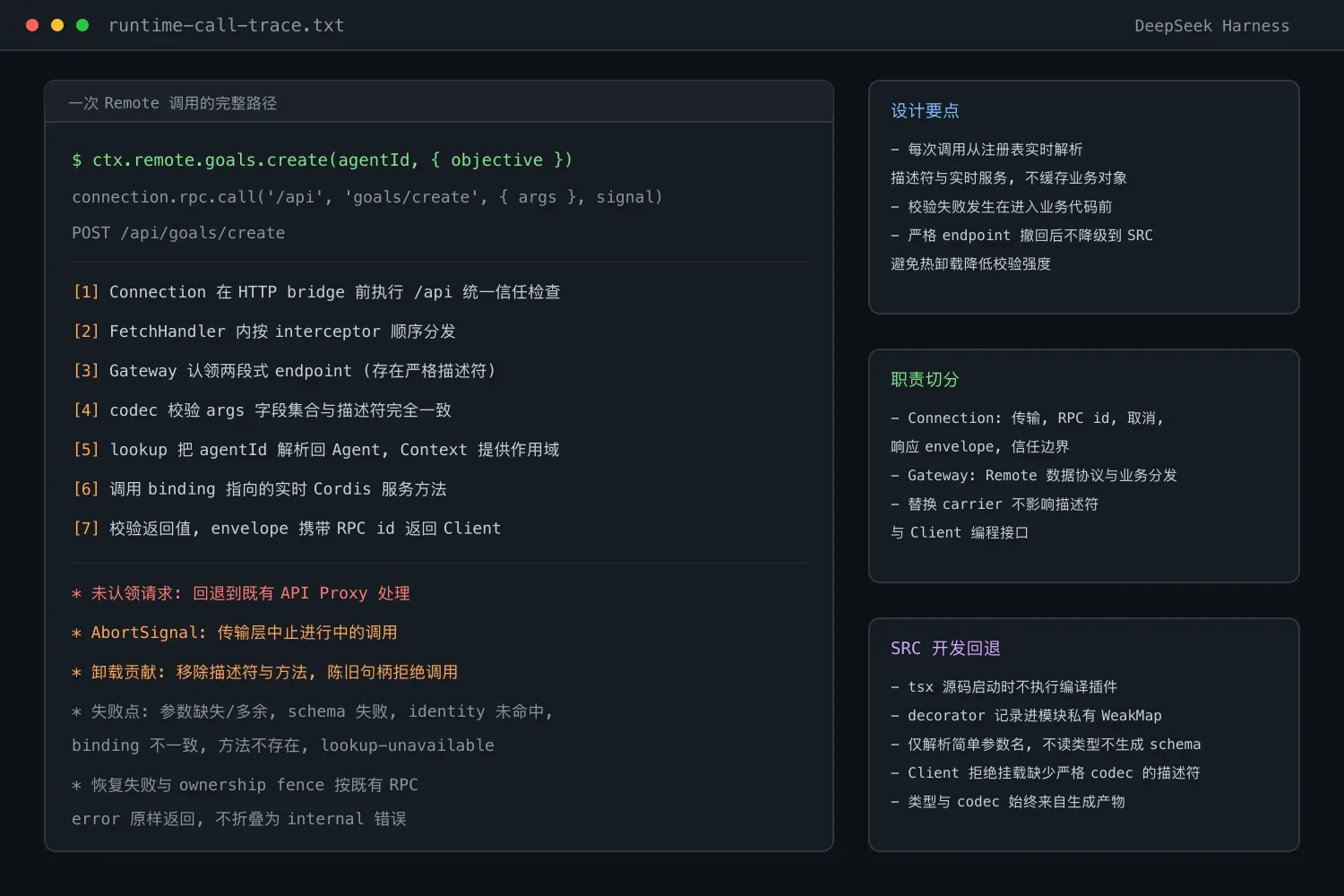This screenshot has height=896, width=1344.
Task: Click the '职责切分' card heading
Action: point(925,379)
